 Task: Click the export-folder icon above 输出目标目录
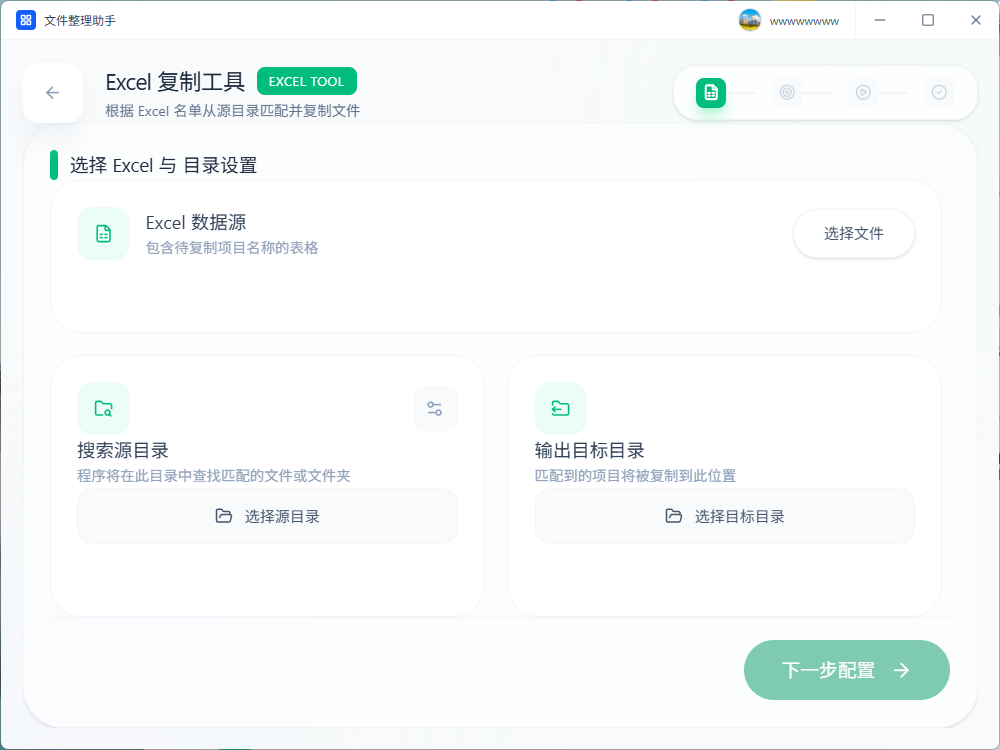(x=560, y=408)
